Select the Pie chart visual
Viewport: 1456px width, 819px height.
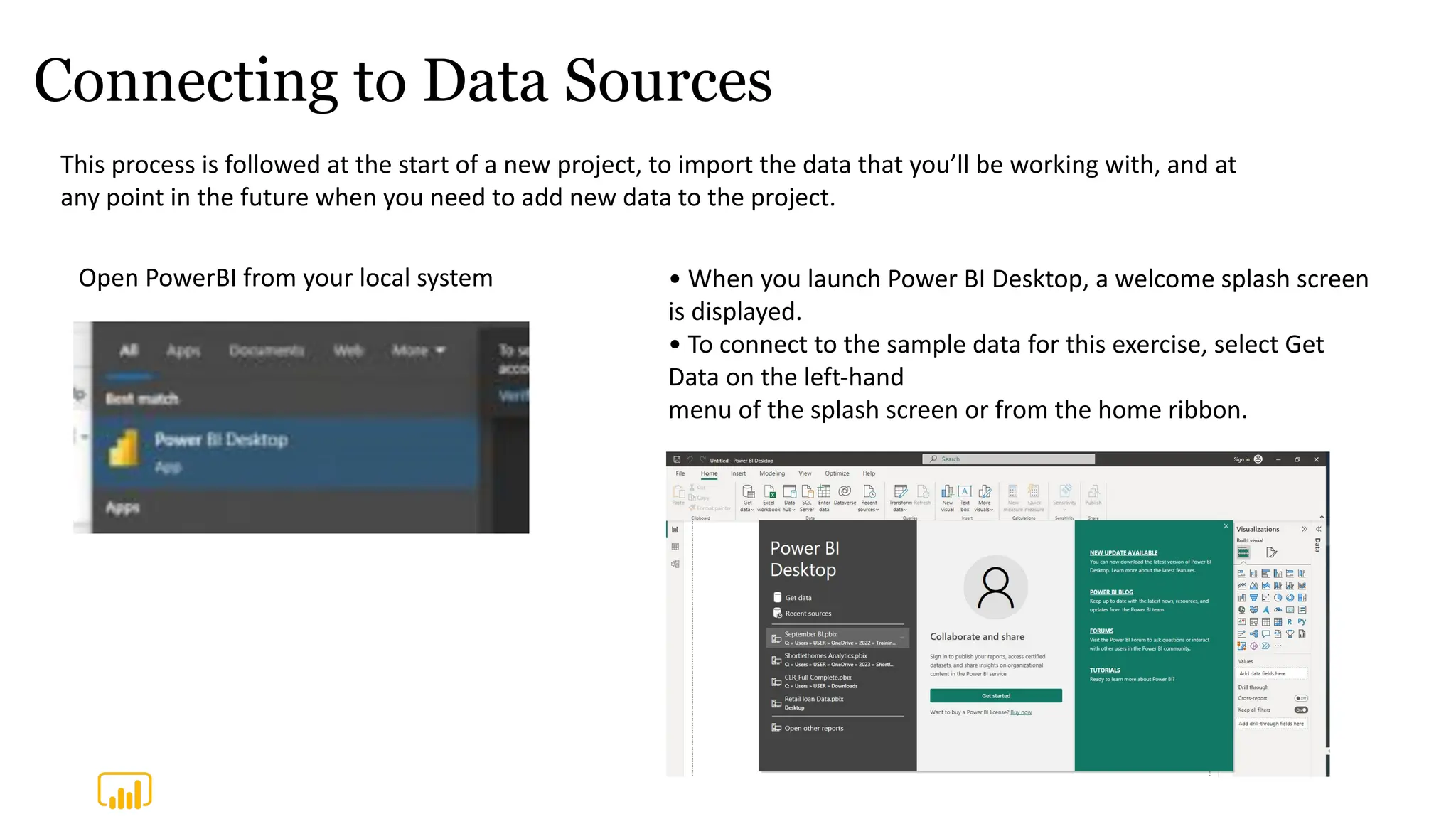click(x=1278, y=597)
